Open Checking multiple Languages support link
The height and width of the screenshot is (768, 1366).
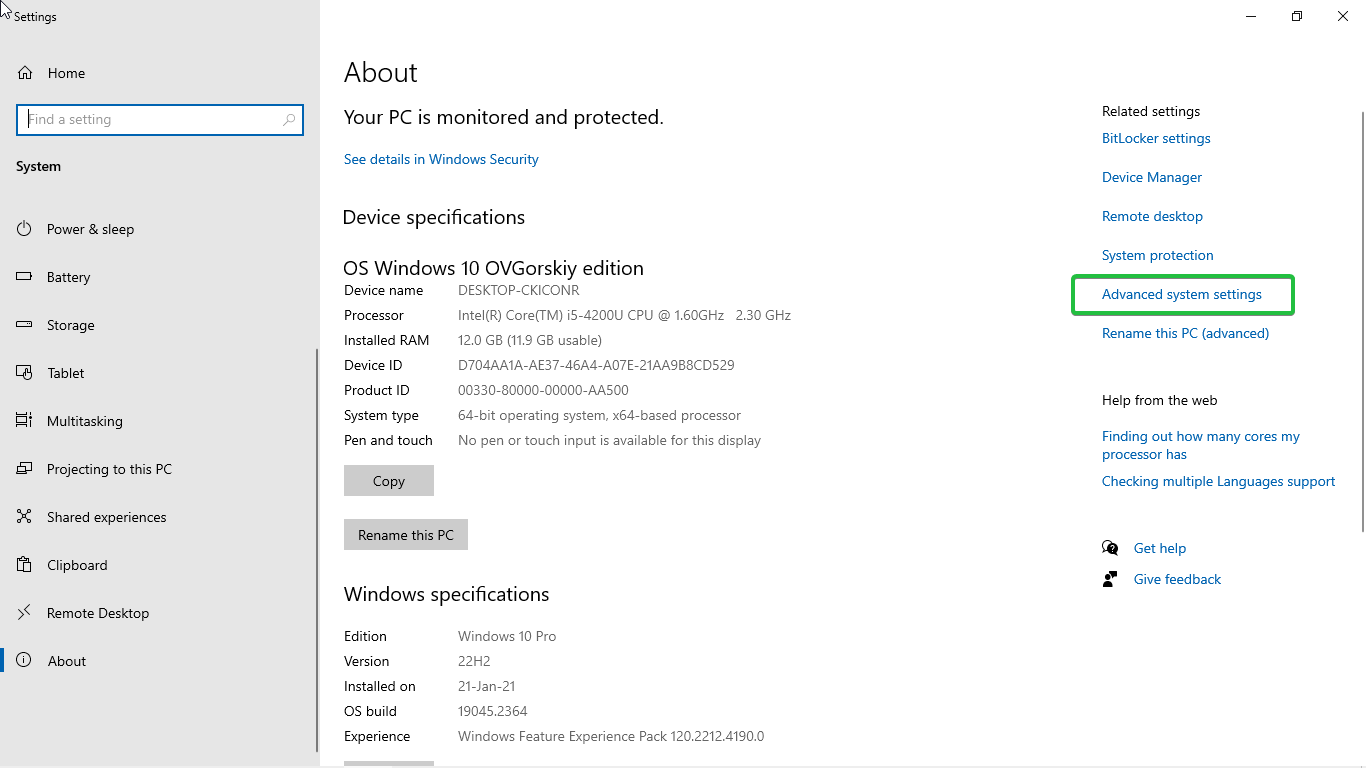pos(1218,481)
